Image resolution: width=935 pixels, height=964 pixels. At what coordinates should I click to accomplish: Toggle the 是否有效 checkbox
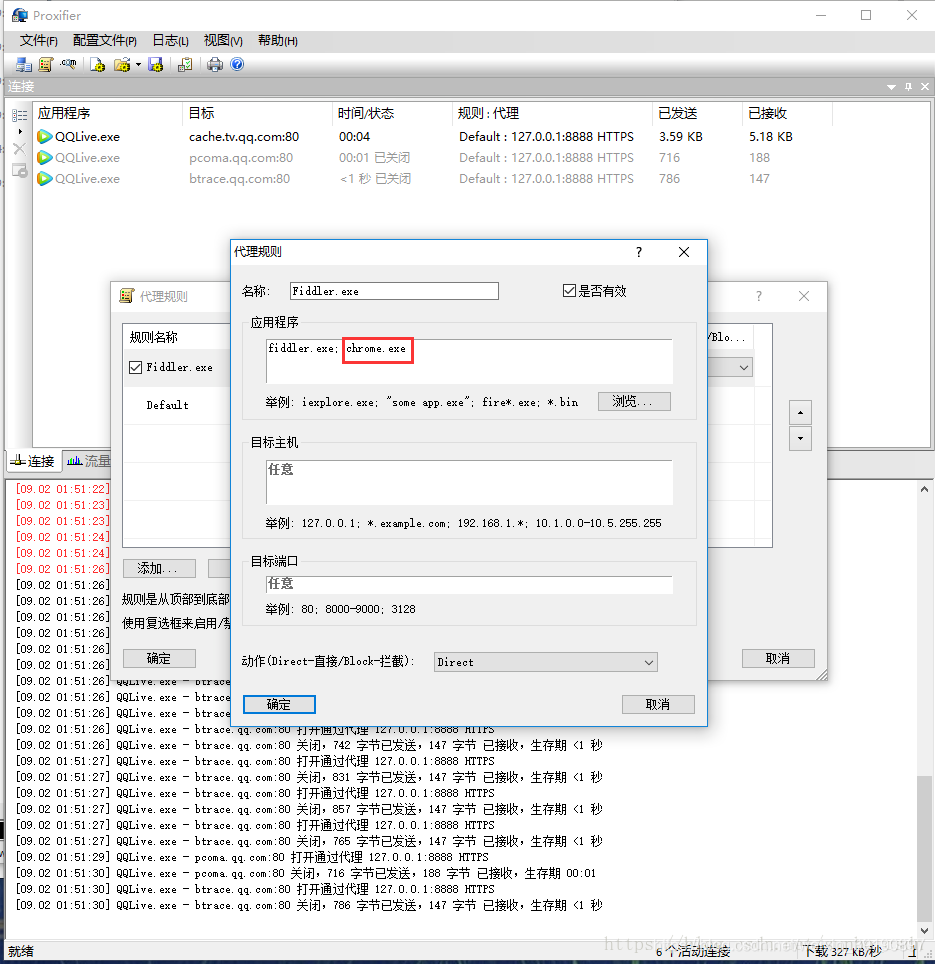click(570, 291)
